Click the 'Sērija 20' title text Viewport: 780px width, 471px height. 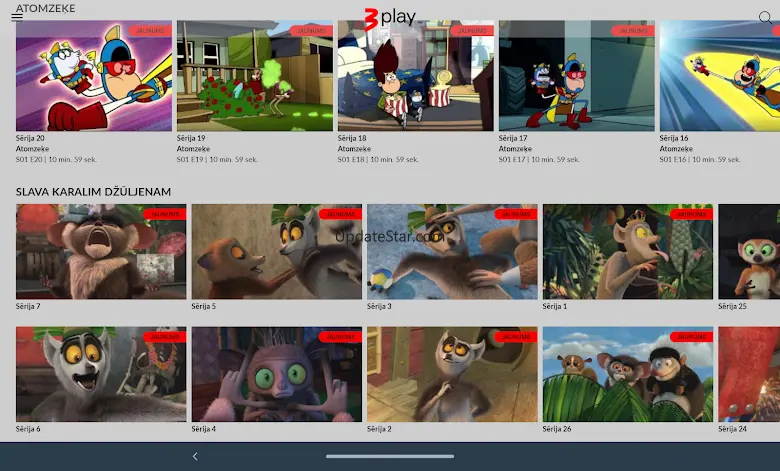pyautogui.click(x=30, y=138)
